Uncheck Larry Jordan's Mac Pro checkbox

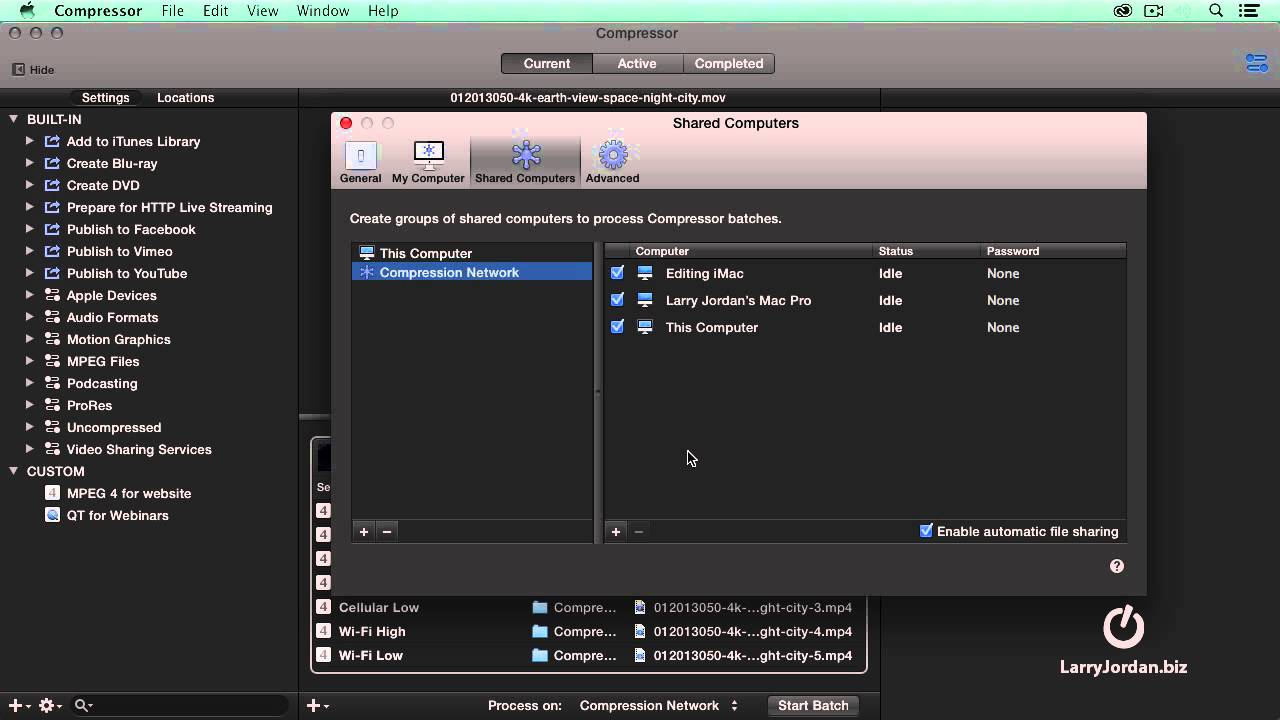(x=617, y=300)
